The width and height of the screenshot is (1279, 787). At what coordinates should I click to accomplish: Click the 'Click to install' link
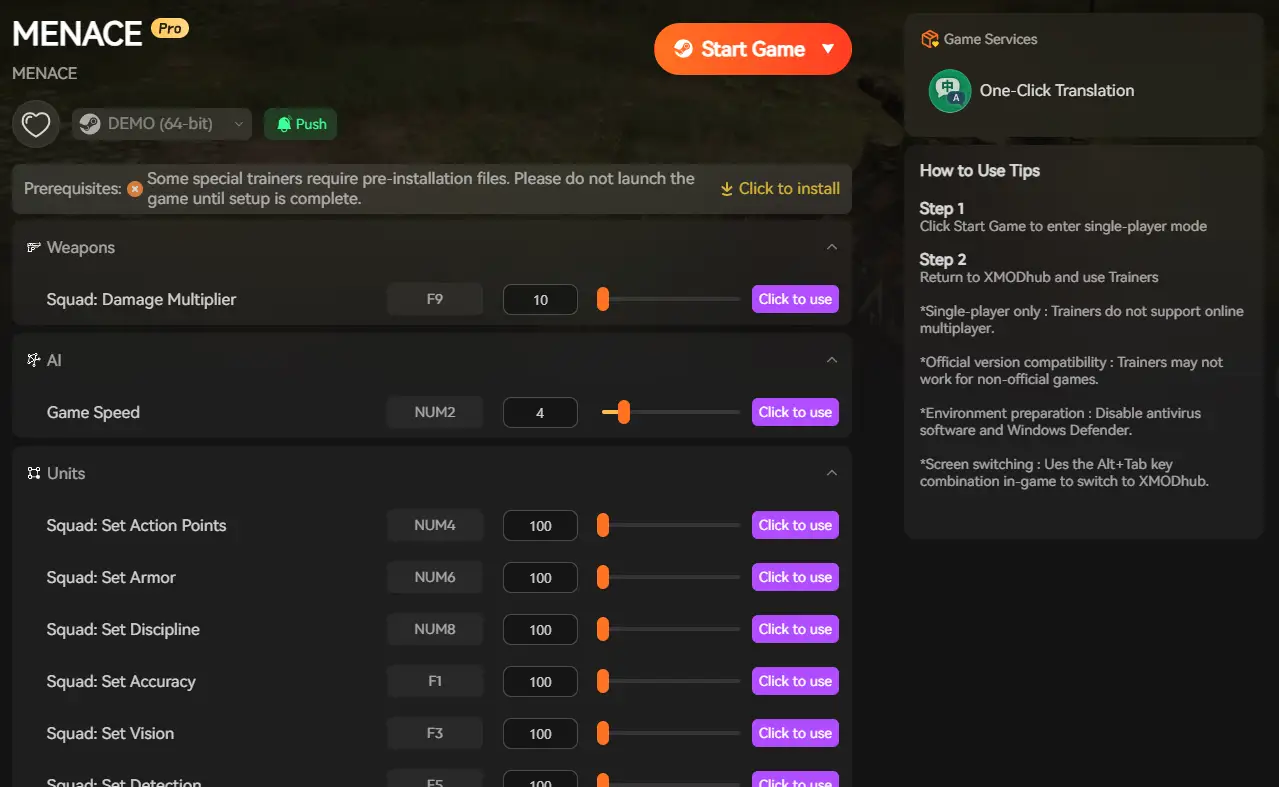pos(780,189)
